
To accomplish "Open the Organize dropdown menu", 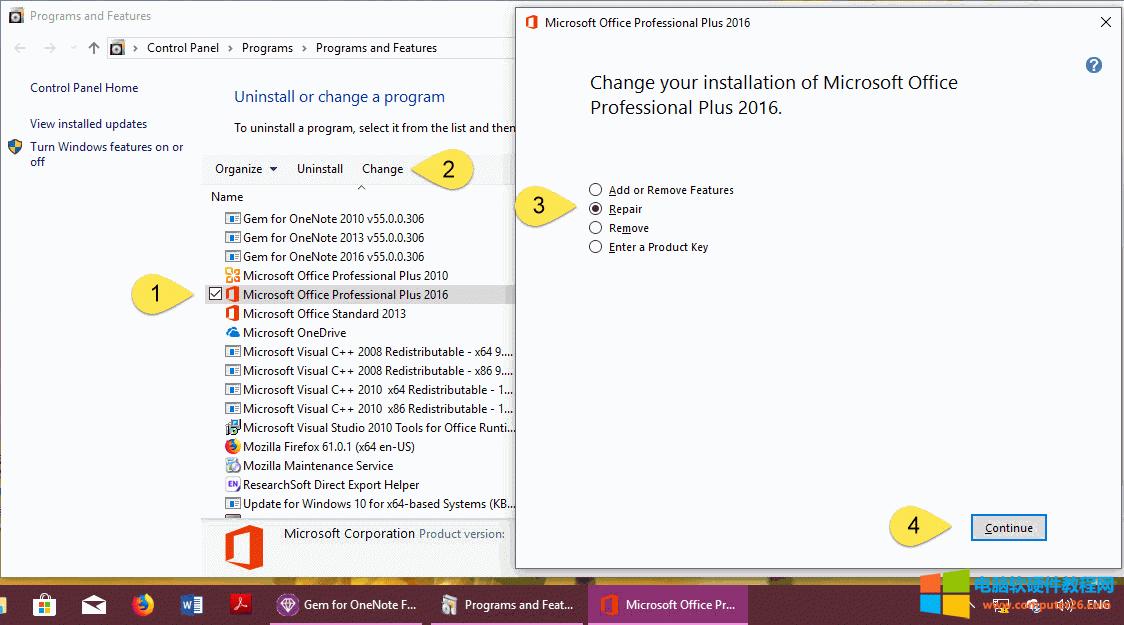I will click(244, 168).
